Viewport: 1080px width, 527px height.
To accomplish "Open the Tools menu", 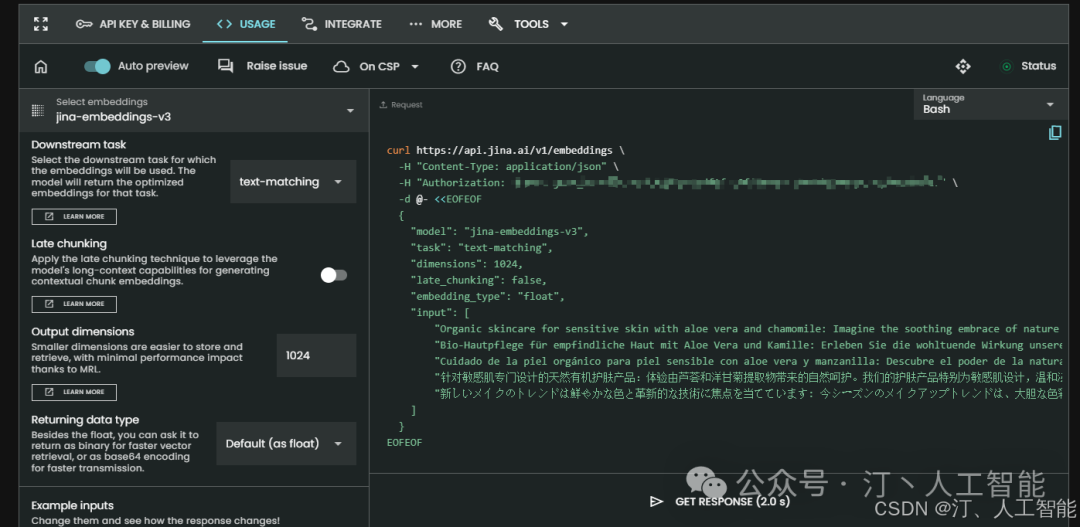I will [528, 24].
